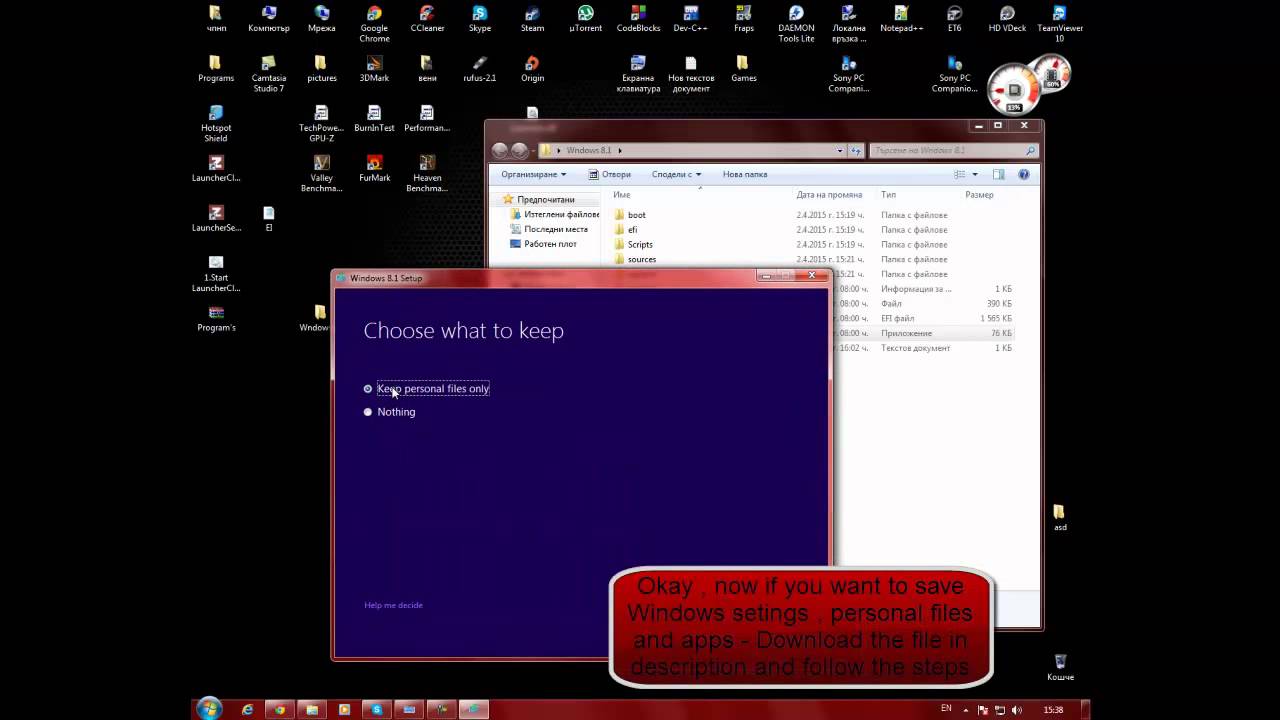Image resolution: width=1280 pixels, height=720 pixels.
Task: Expand the Explorer view options dropdown arrow
Action: 975,174
